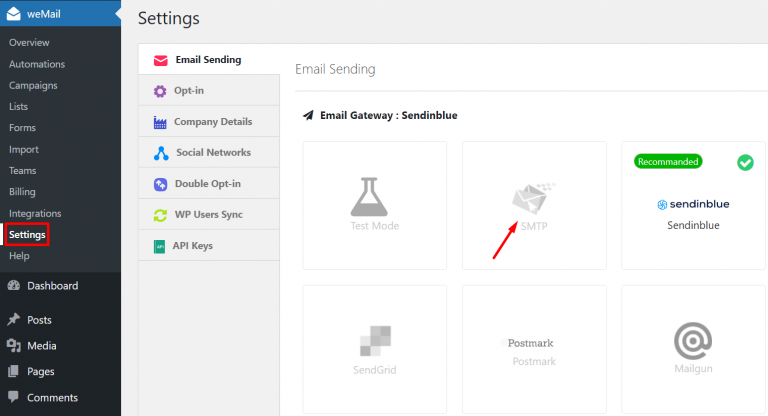Open the WP Users Sync tab

(208, 215)
